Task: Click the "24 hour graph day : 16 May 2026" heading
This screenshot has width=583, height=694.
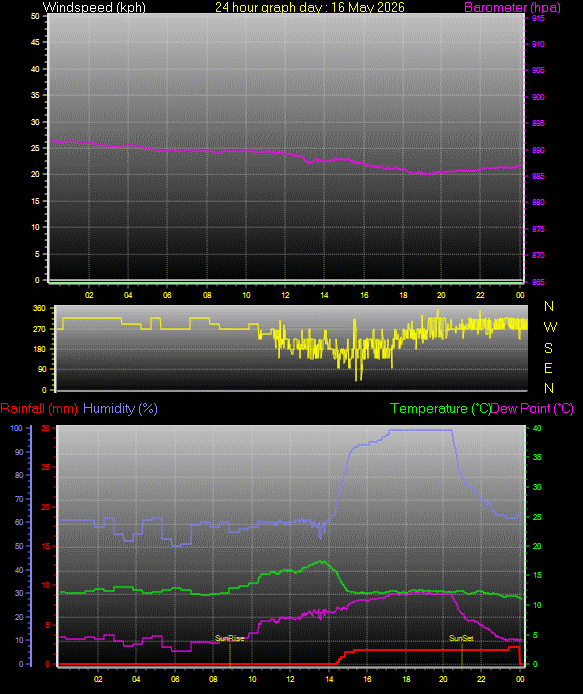Action: (x=310, y=7)
